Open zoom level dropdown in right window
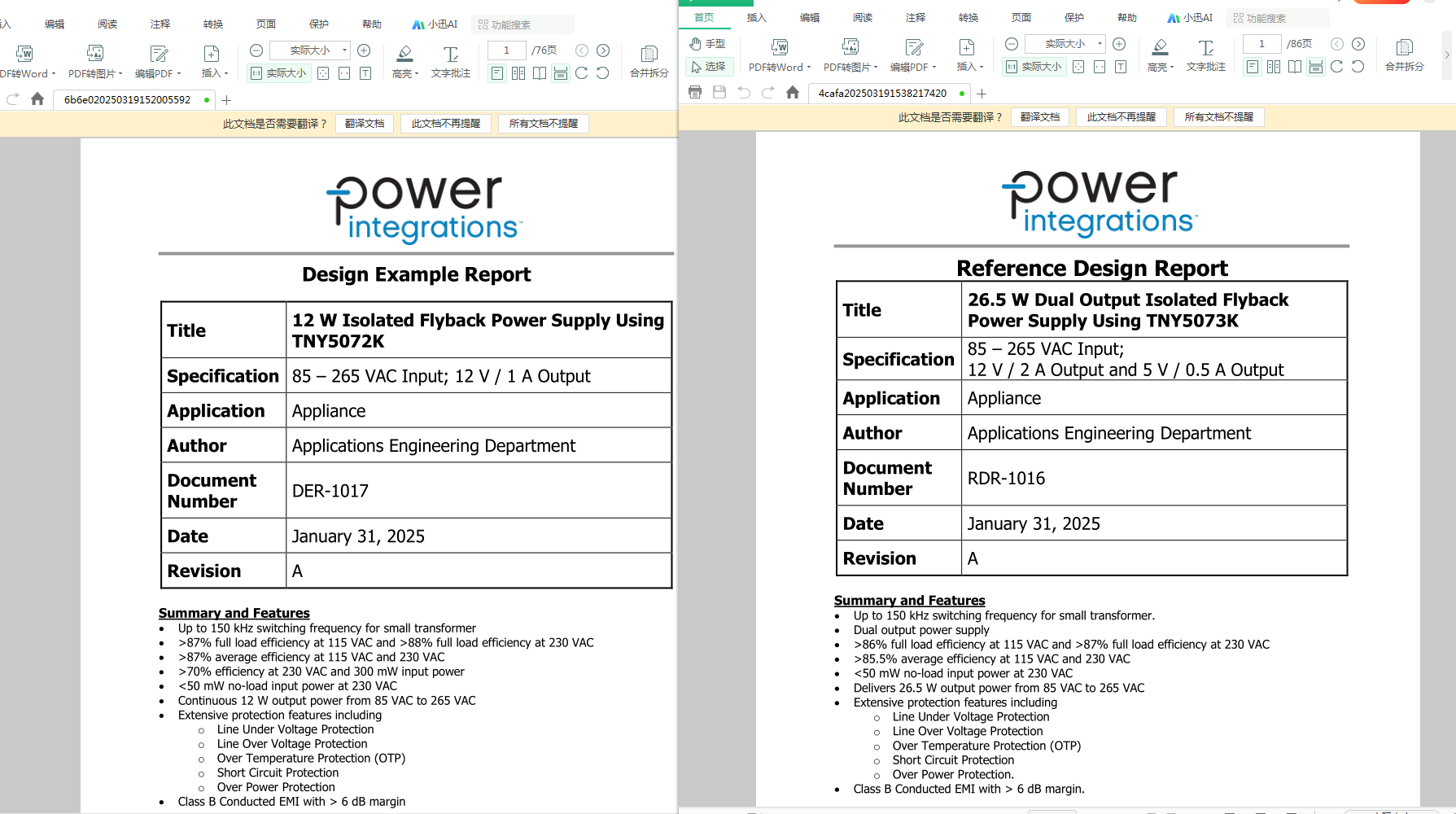Image resolution: width=1456 pixels, height=814 pixels. (1100, 44)
